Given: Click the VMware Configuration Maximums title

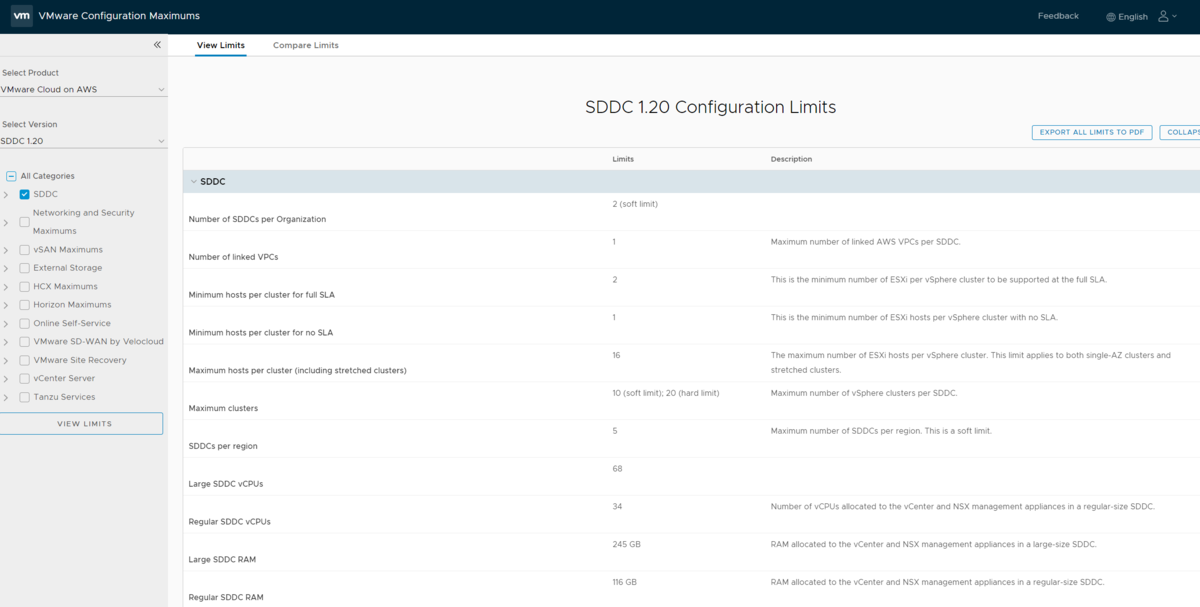Looking at the screenshot, I should (x=119, y=16).
